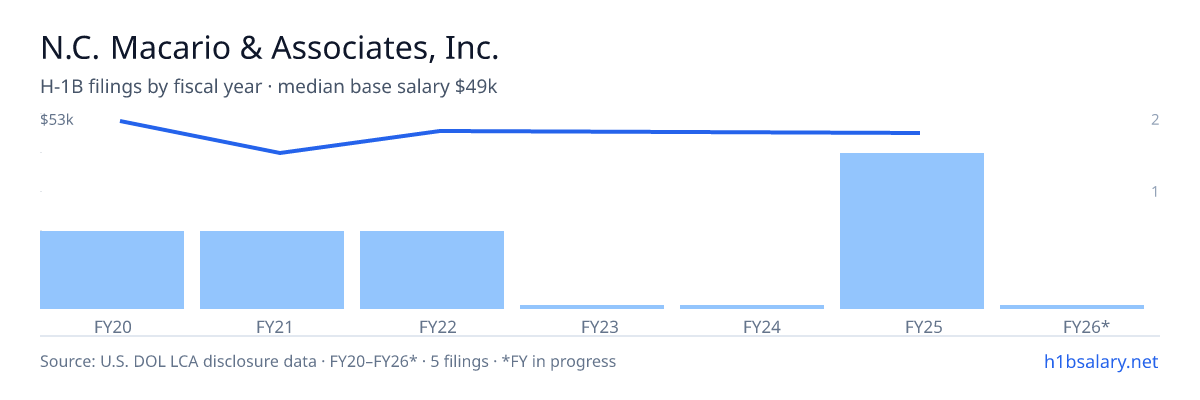The height and width of the screenshot is (400, 1200).
Task: Click the FY22 axis label
Action: coord(432,326)
